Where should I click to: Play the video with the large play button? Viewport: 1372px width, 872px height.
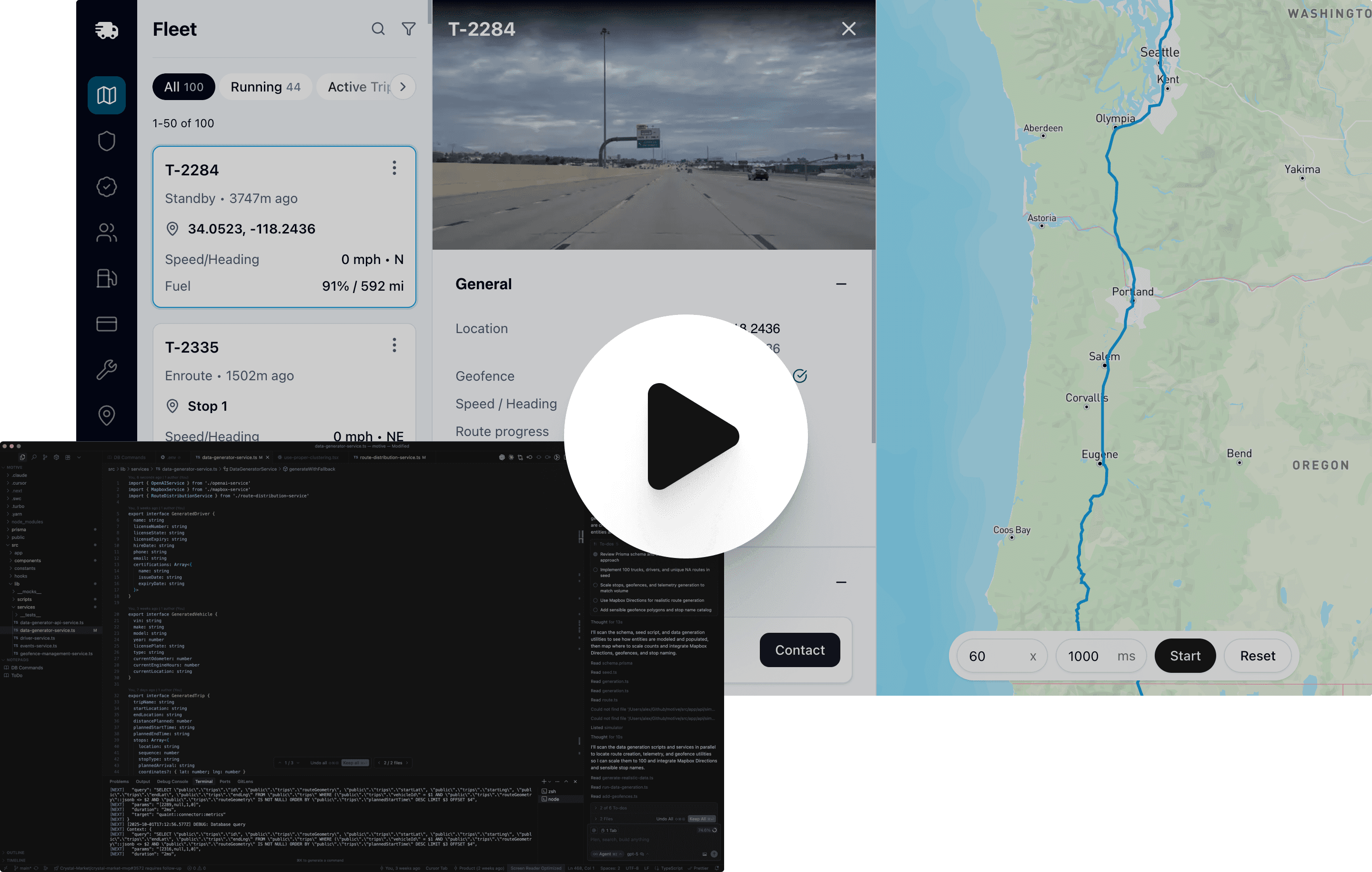click(686, 436)
